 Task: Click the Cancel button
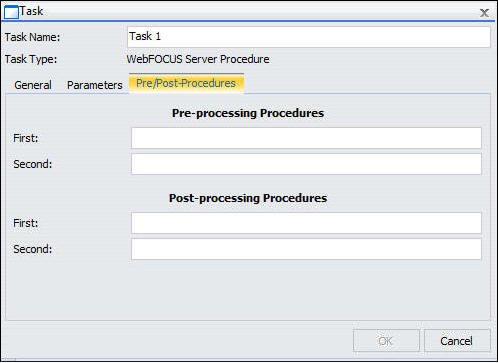[x=457, y=341]
